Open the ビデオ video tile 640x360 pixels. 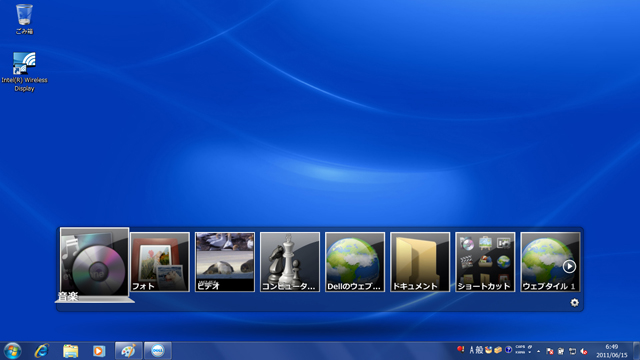tap(224, 262)
